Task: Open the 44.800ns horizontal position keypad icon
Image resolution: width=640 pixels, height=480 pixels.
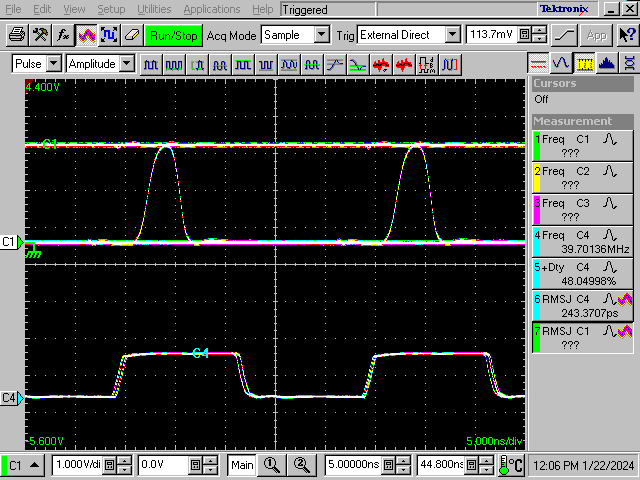Action: [x=472, y=465]
